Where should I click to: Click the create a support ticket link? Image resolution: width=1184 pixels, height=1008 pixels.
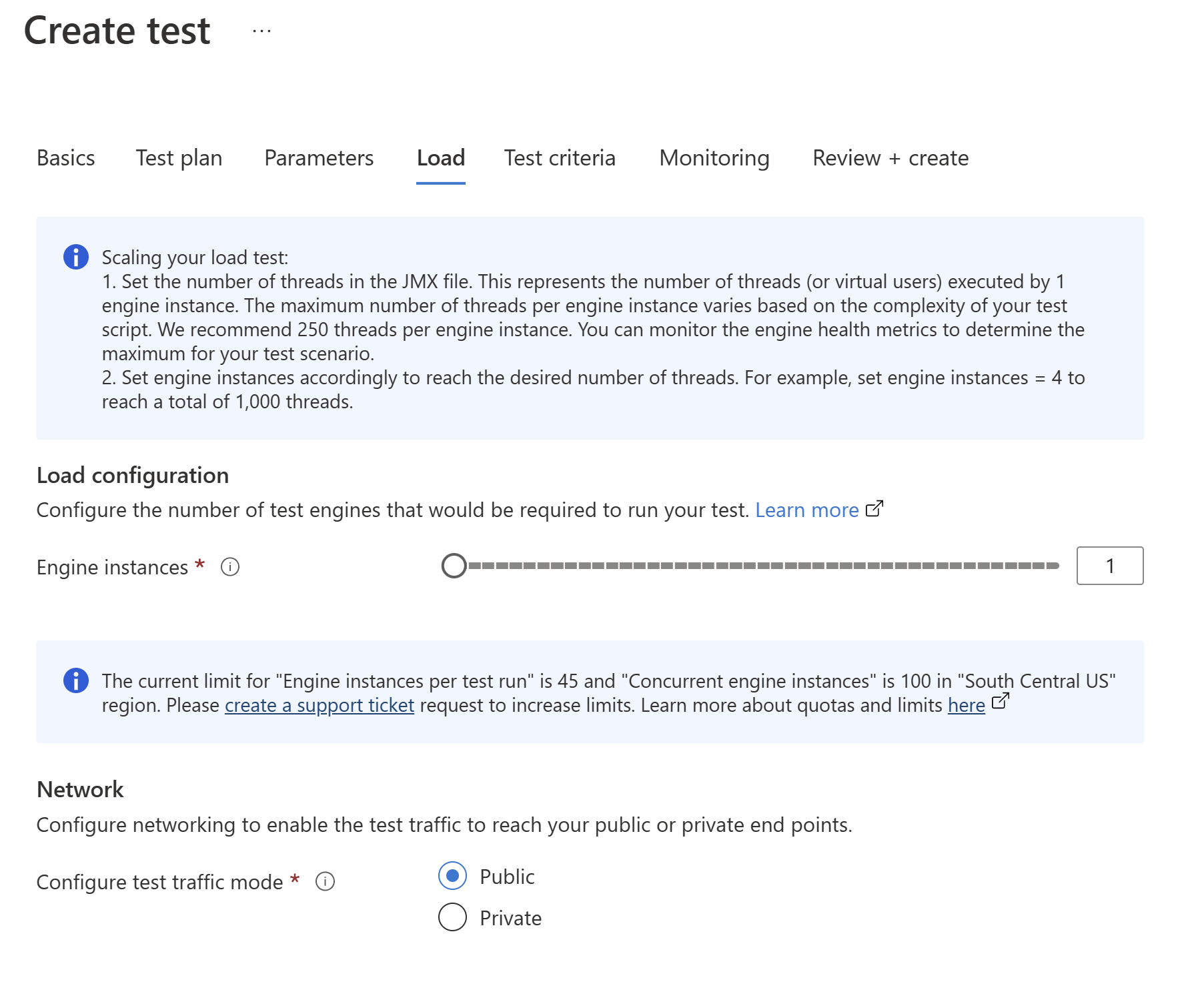pyautogui.click(x=319, y=705)
